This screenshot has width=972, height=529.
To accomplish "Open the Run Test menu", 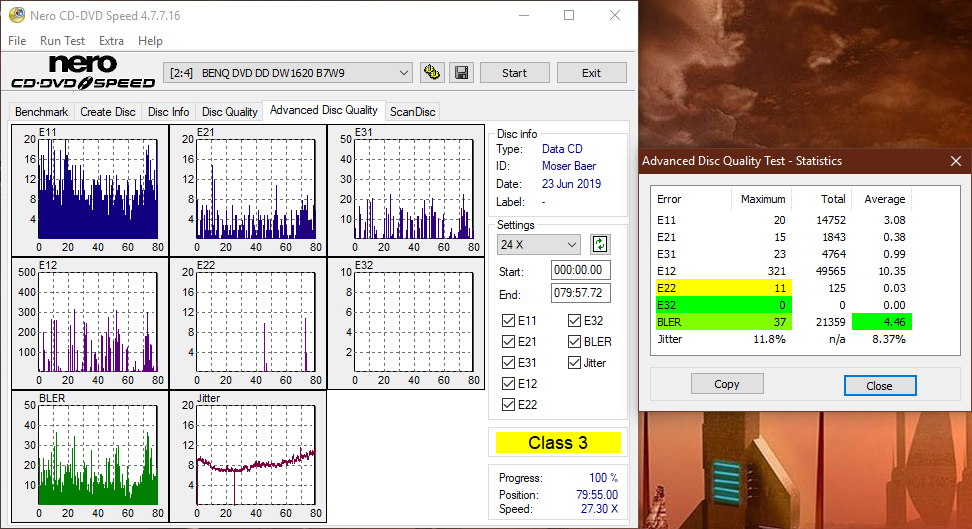I will point(62,41).
